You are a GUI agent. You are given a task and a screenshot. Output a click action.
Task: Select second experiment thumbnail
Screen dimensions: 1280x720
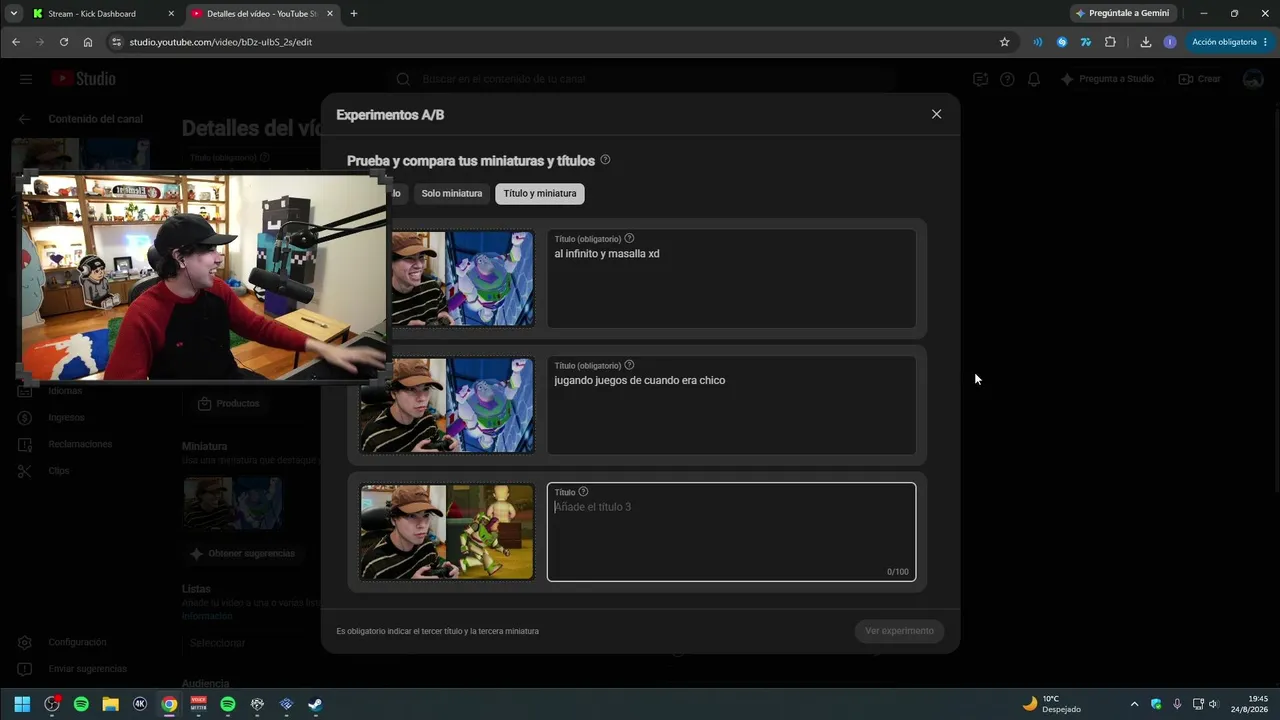[447, 405]
